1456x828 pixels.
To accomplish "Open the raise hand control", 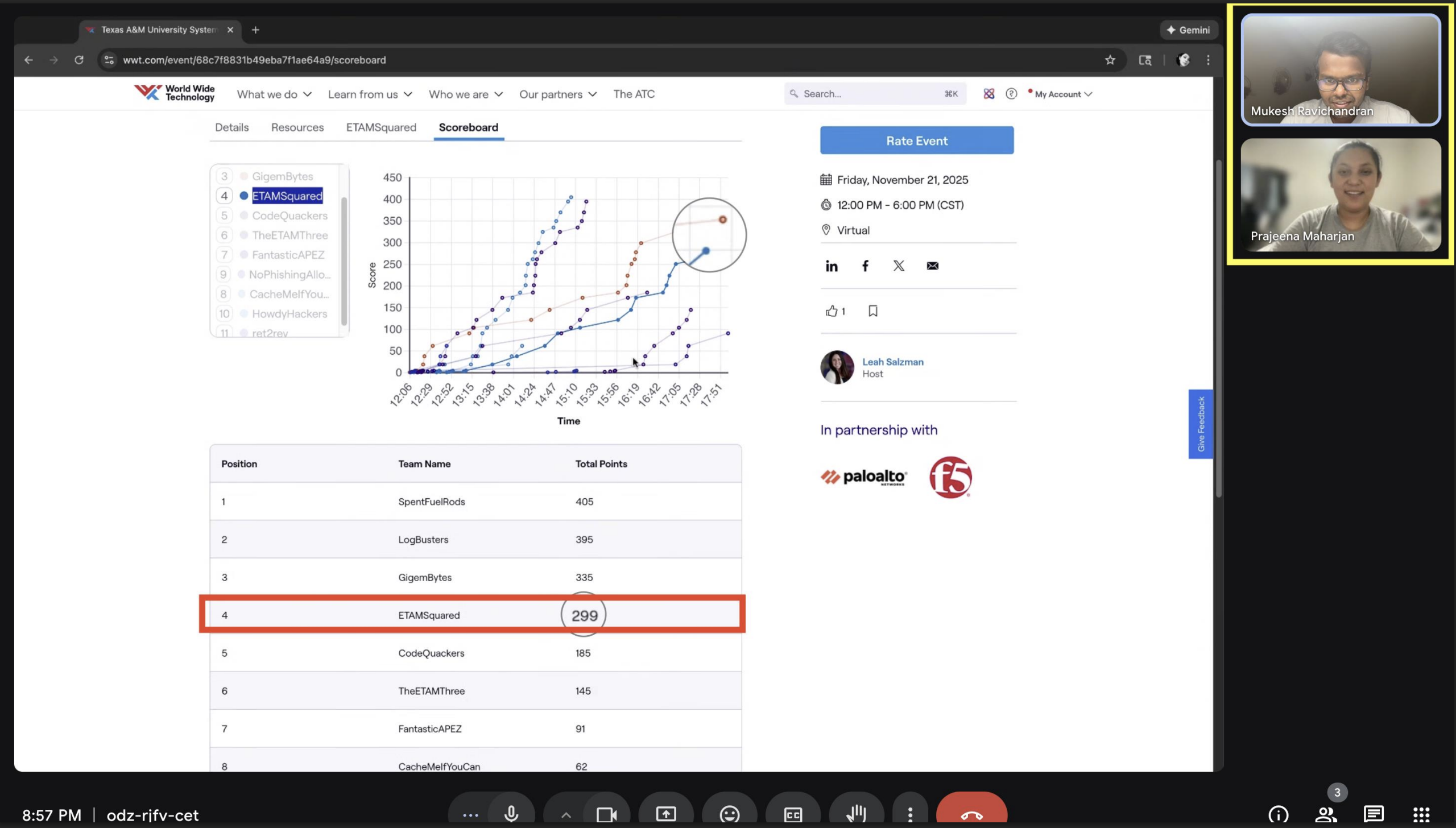I will click(856, 814).
